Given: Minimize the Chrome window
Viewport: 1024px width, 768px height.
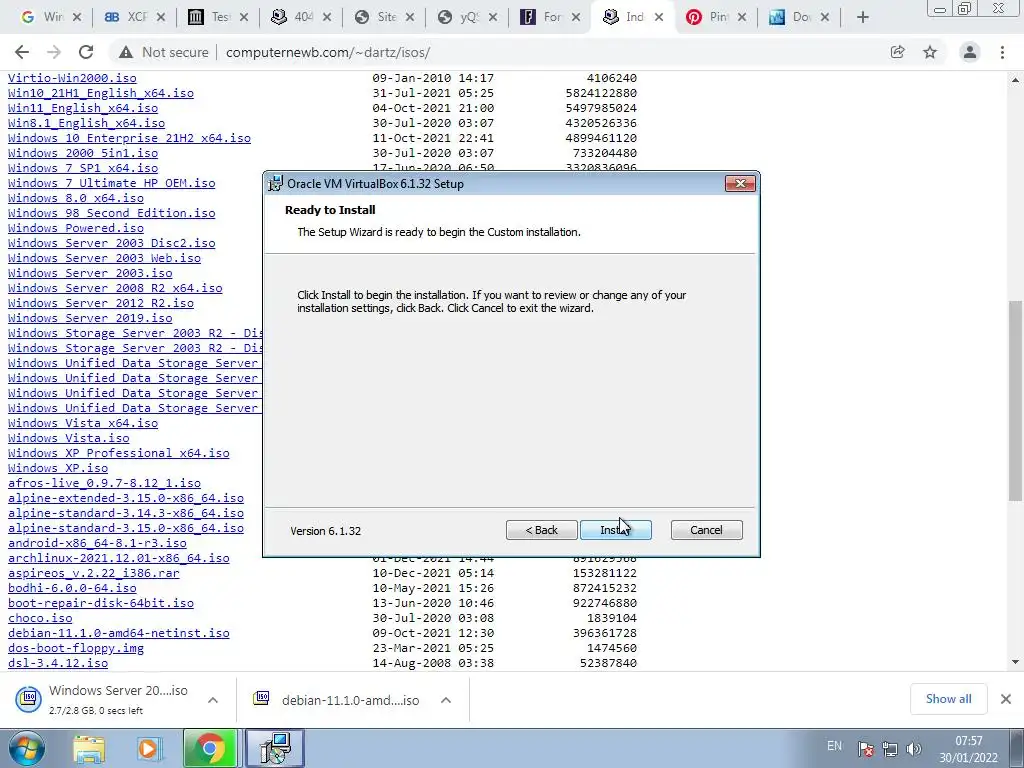Looking at the screenshot, I should tap(940, 8).
